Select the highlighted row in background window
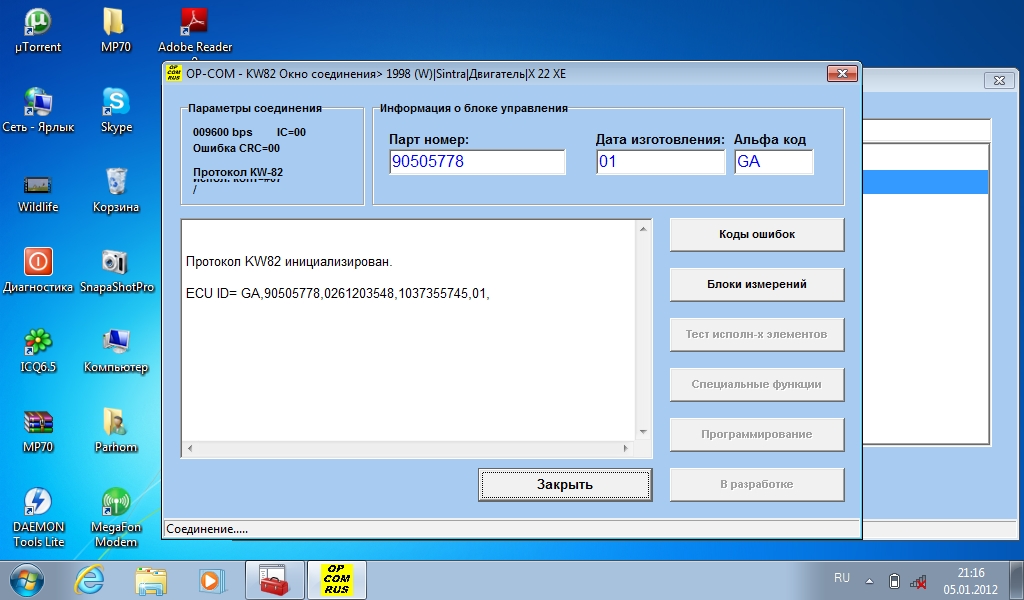The width and height of the screenshot is (1024, 600). [925, 182]
